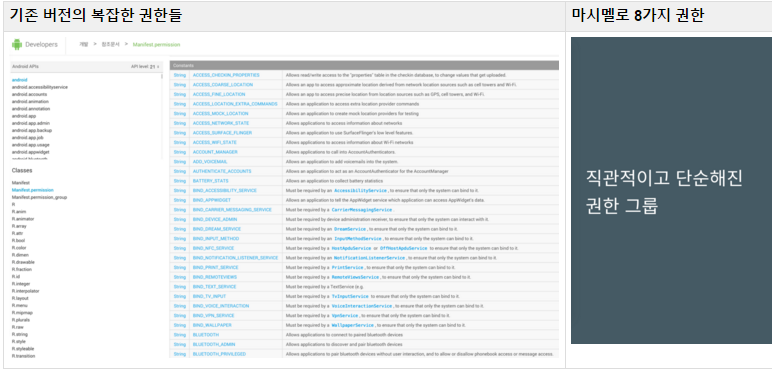Click the 개발 breadcrumb link
The height and width of the screenshot is (372, 774).
coord(83,44)
